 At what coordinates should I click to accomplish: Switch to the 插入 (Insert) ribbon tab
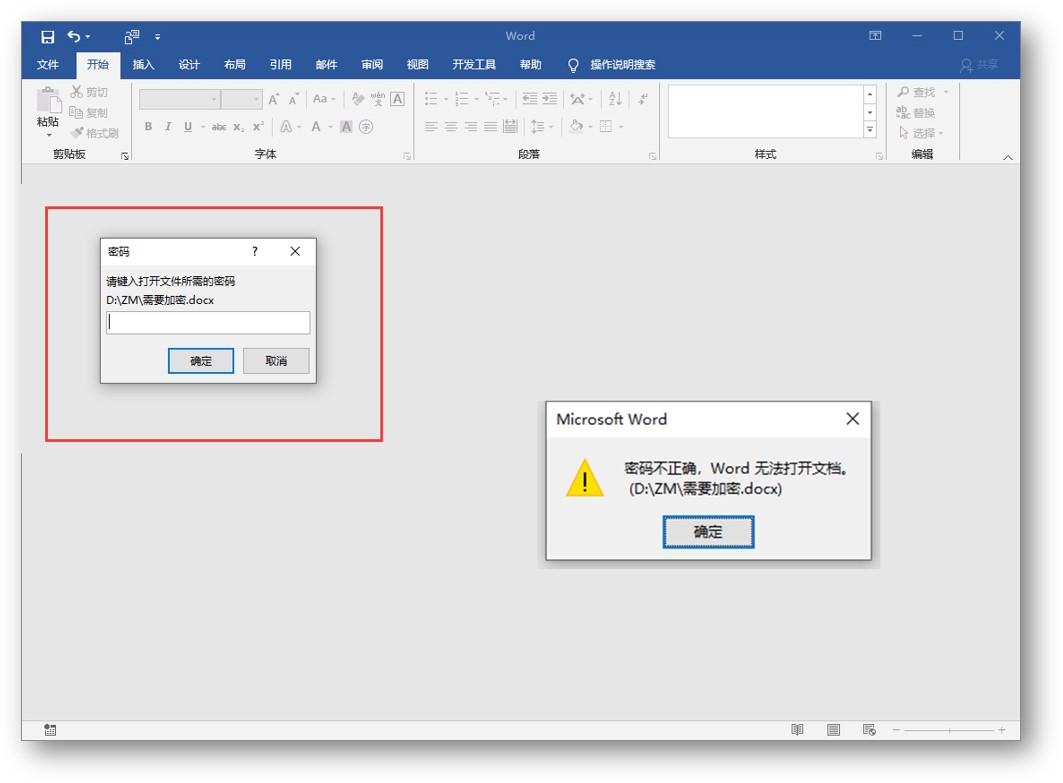(x=143, y=64)
